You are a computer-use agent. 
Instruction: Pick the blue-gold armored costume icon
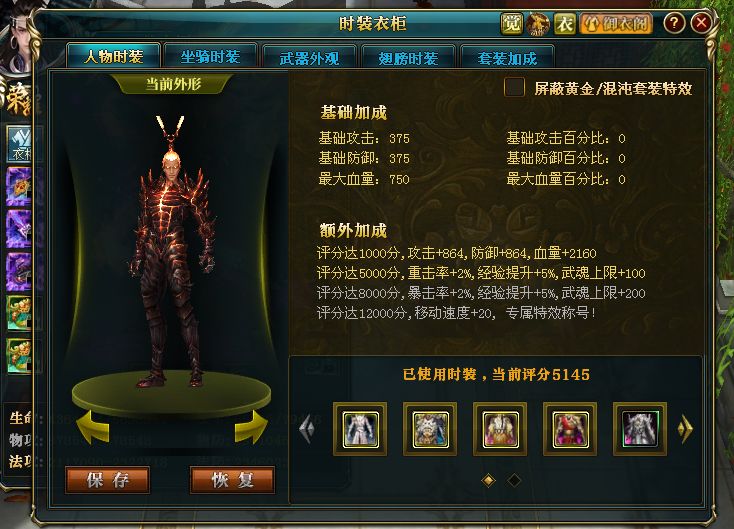[430, 429]
